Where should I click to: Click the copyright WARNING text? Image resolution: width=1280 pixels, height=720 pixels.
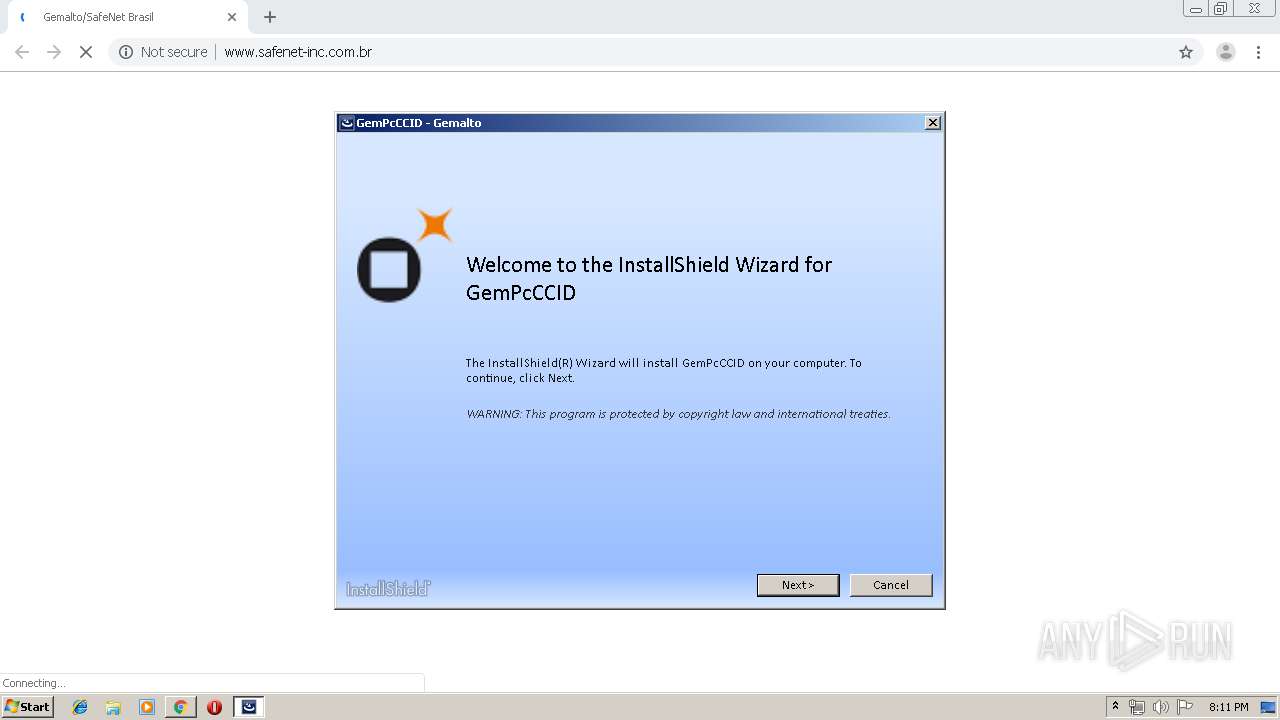coord(678,414)
